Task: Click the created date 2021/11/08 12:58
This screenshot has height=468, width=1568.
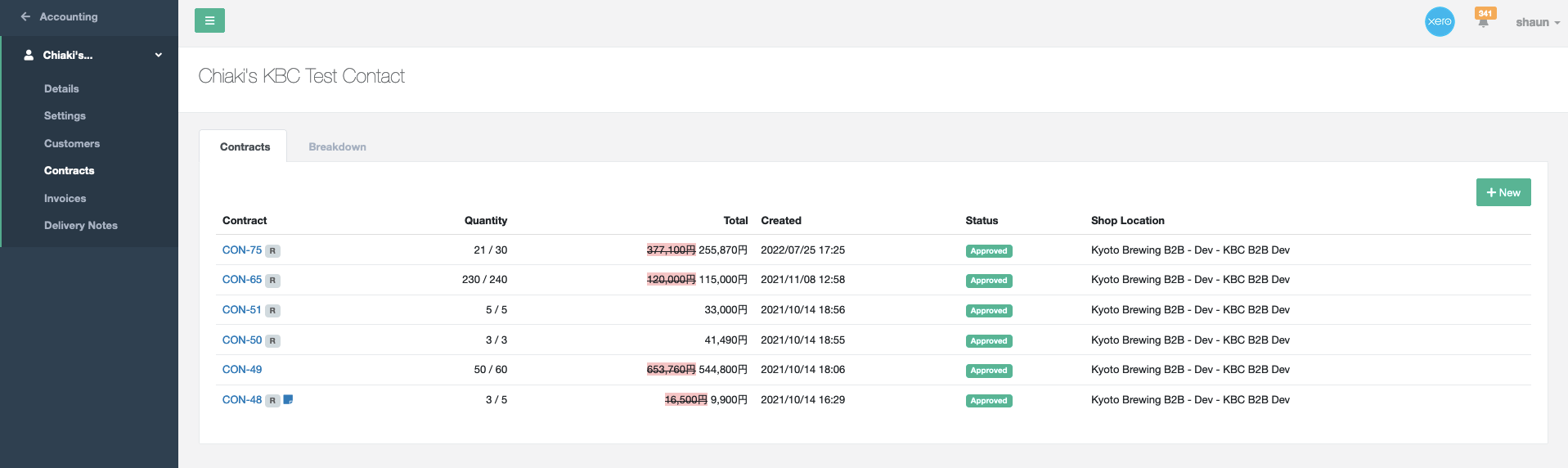Action: pos(802,279)
